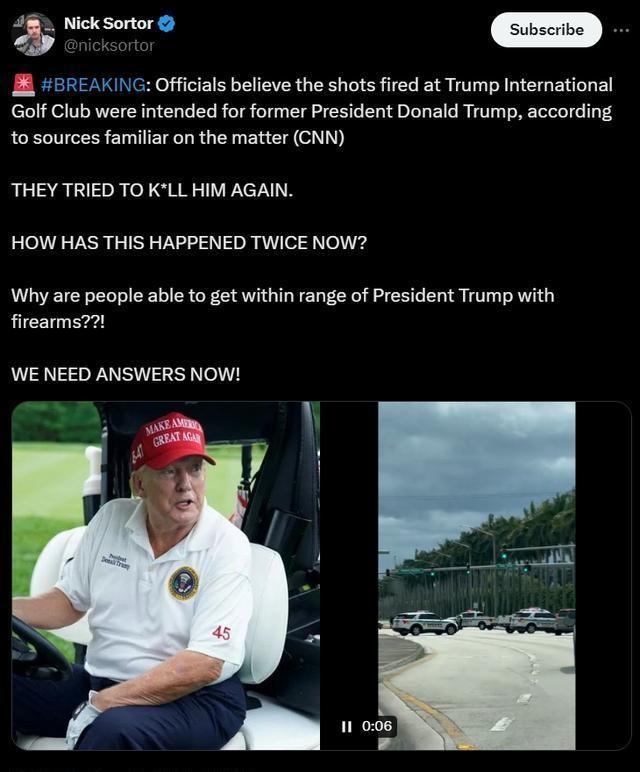The height and width of the screenshot is (772, 640).
Task: Click the 0:06 video timestamp
Action: 377,726
